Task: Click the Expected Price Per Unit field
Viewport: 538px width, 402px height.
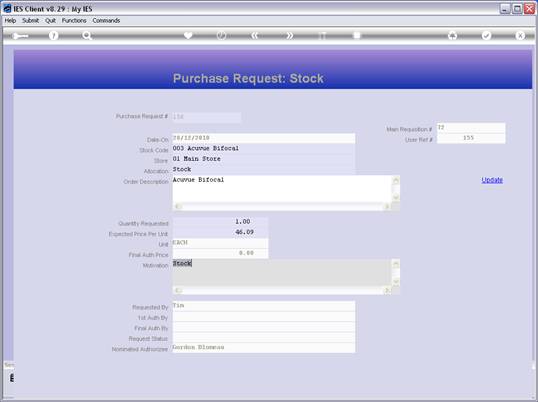Action: [220, 232]
